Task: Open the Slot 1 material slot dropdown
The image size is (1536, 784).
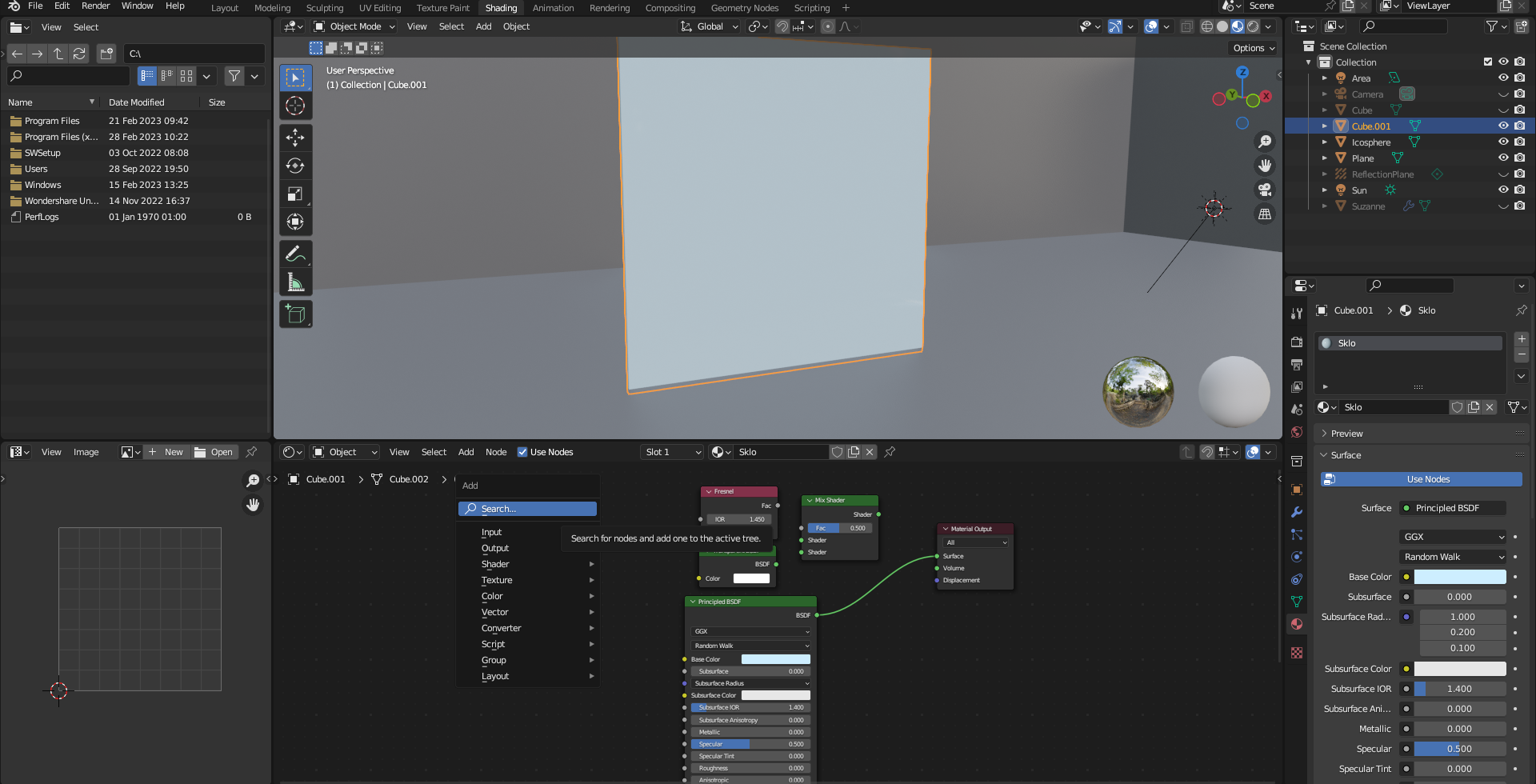Action: coord(672,452)
